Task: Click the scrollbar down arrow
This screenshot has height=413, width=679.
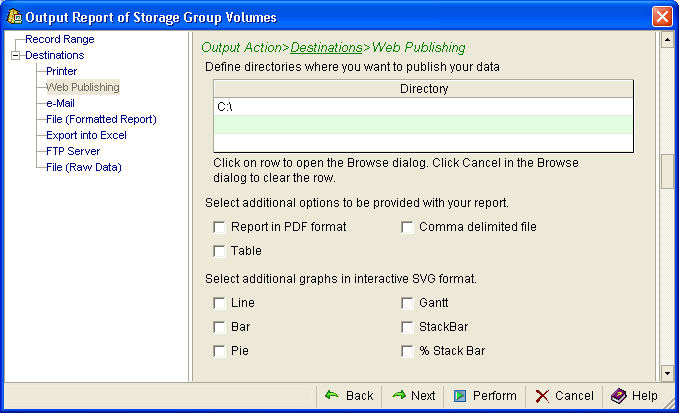Action: tap(667, 373)
